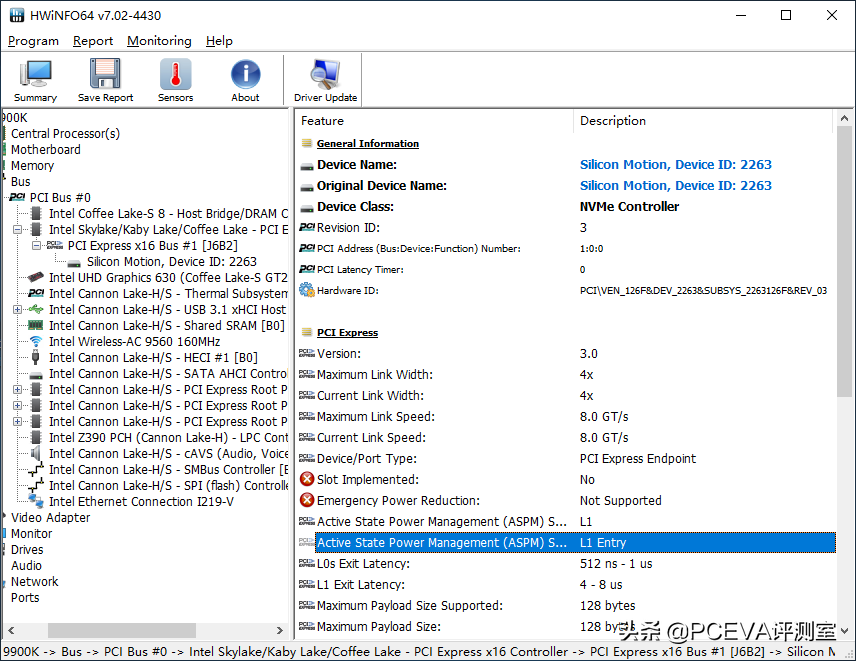Click Intel Ethernet Connection I219-V icon
This screenshot has height=661, width=856.
point(35,501)
